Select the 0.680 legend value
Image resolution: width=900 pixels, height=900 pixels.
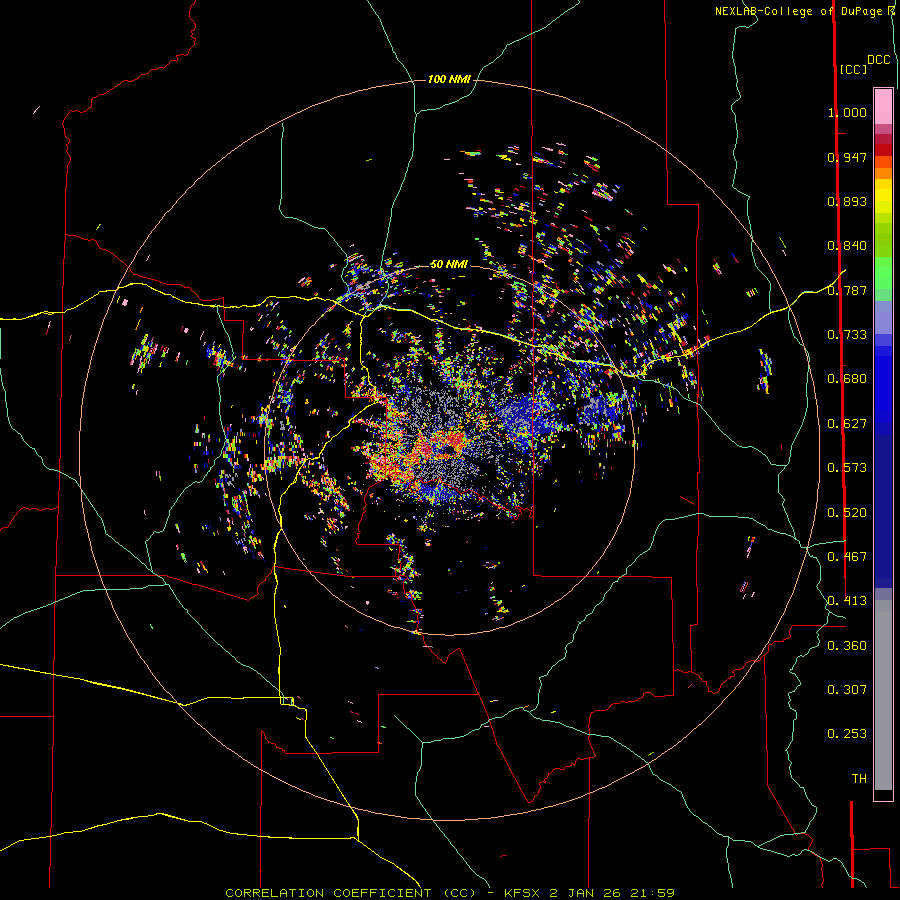click(847, 379)
